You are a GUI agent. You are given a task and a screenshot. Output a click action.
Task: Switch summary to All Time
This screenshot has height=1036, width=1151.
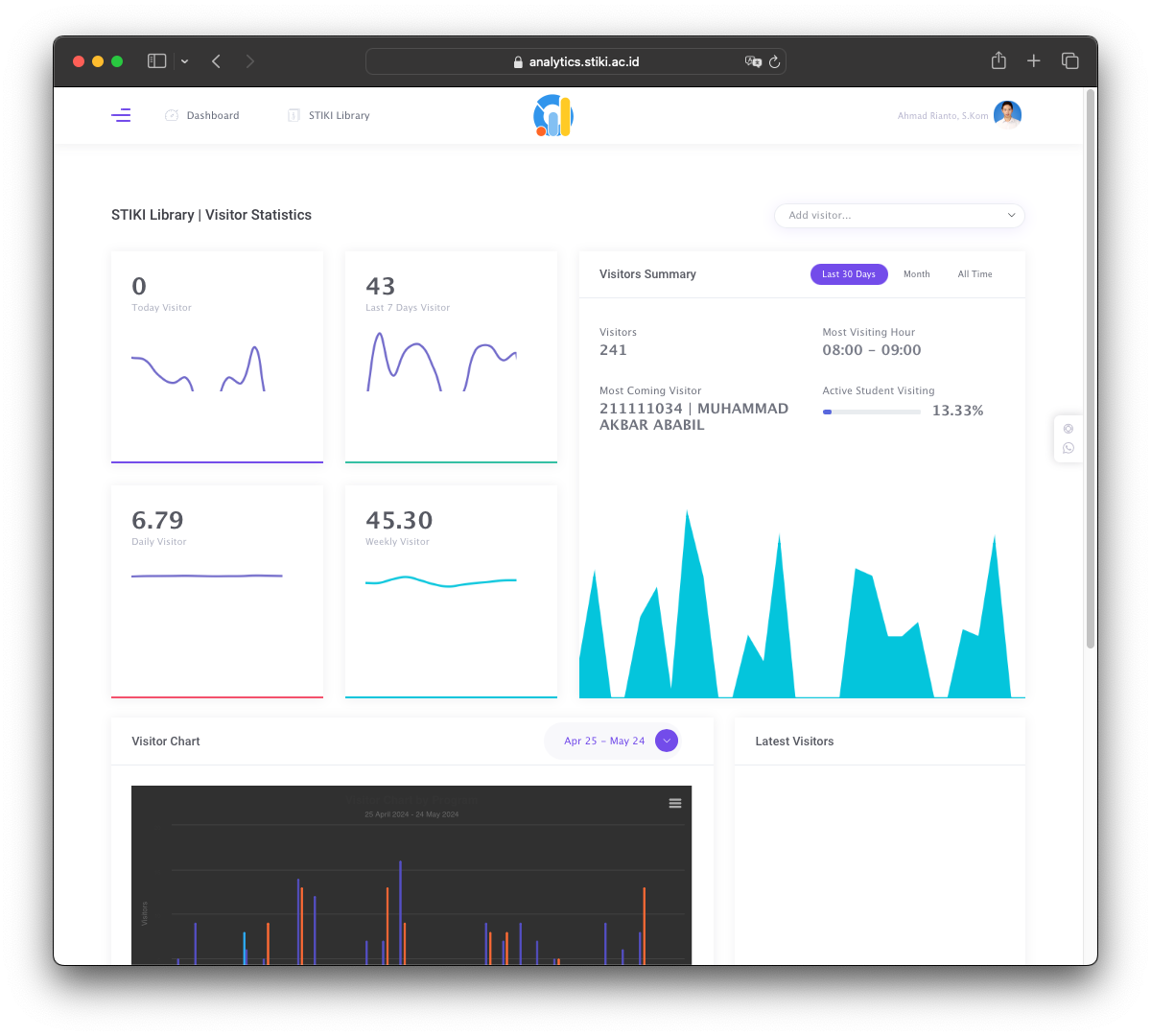(x=975, y=274)
